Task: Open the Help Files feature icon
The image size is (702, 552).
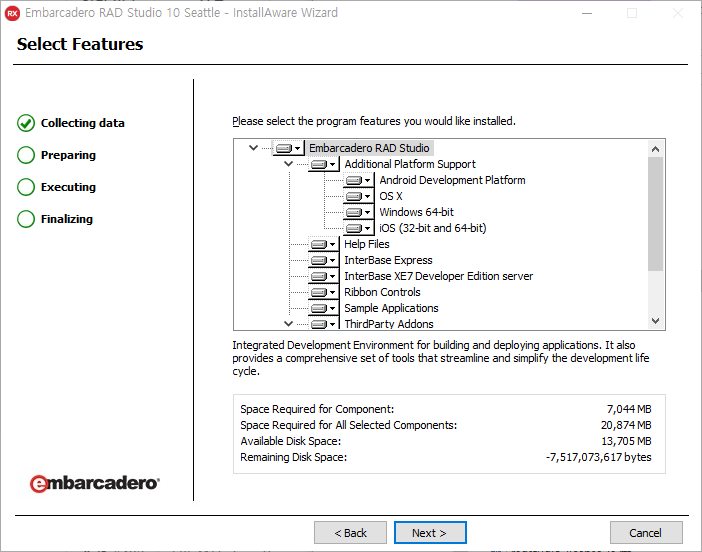Action: click(322, 245)
